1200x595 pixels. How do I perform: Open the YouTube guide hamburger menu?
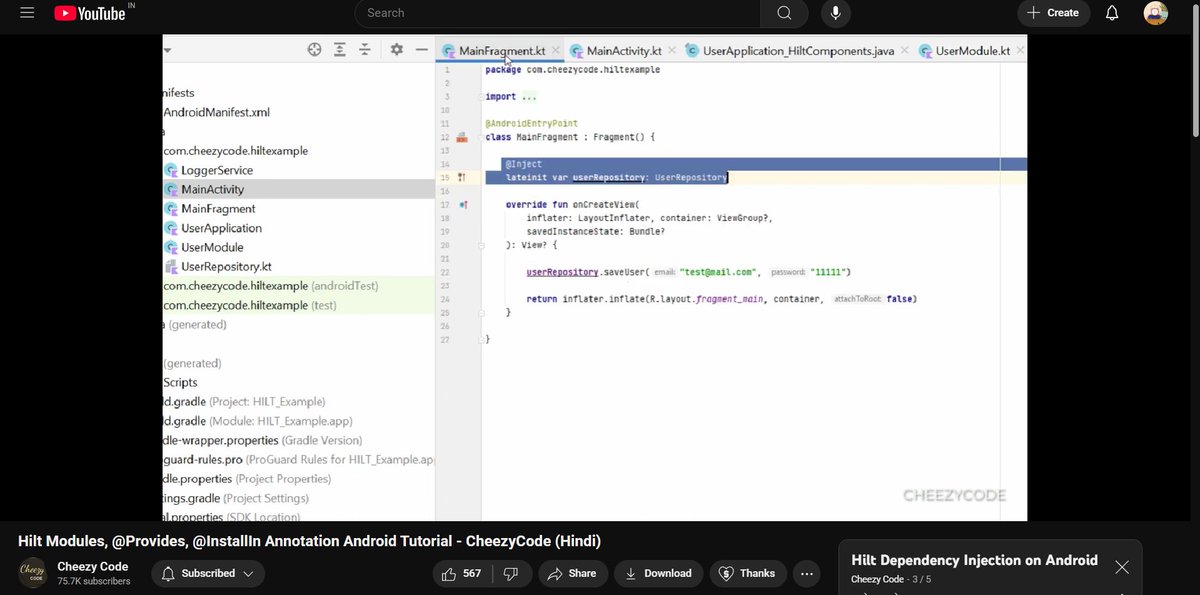click(27, 13)
